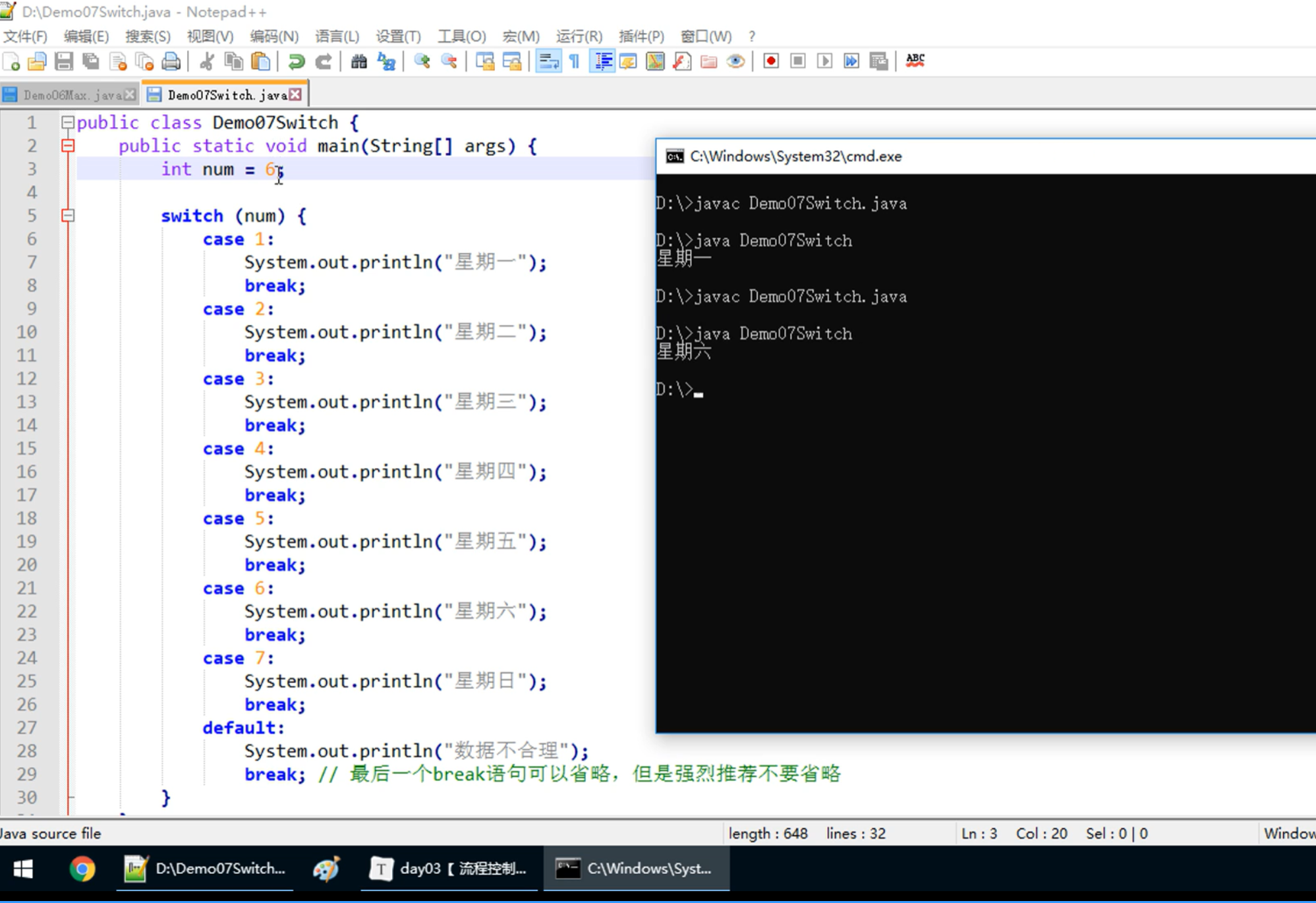Toggle word wrap in the toolbar

[548, 61]
